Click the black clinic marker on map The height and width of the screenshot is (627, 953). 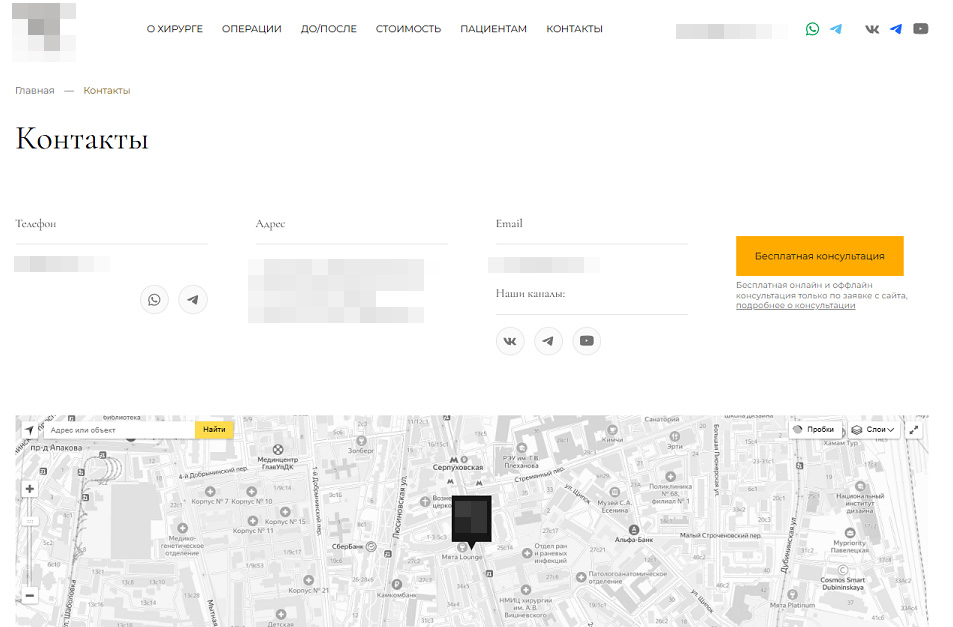(472, 520)
